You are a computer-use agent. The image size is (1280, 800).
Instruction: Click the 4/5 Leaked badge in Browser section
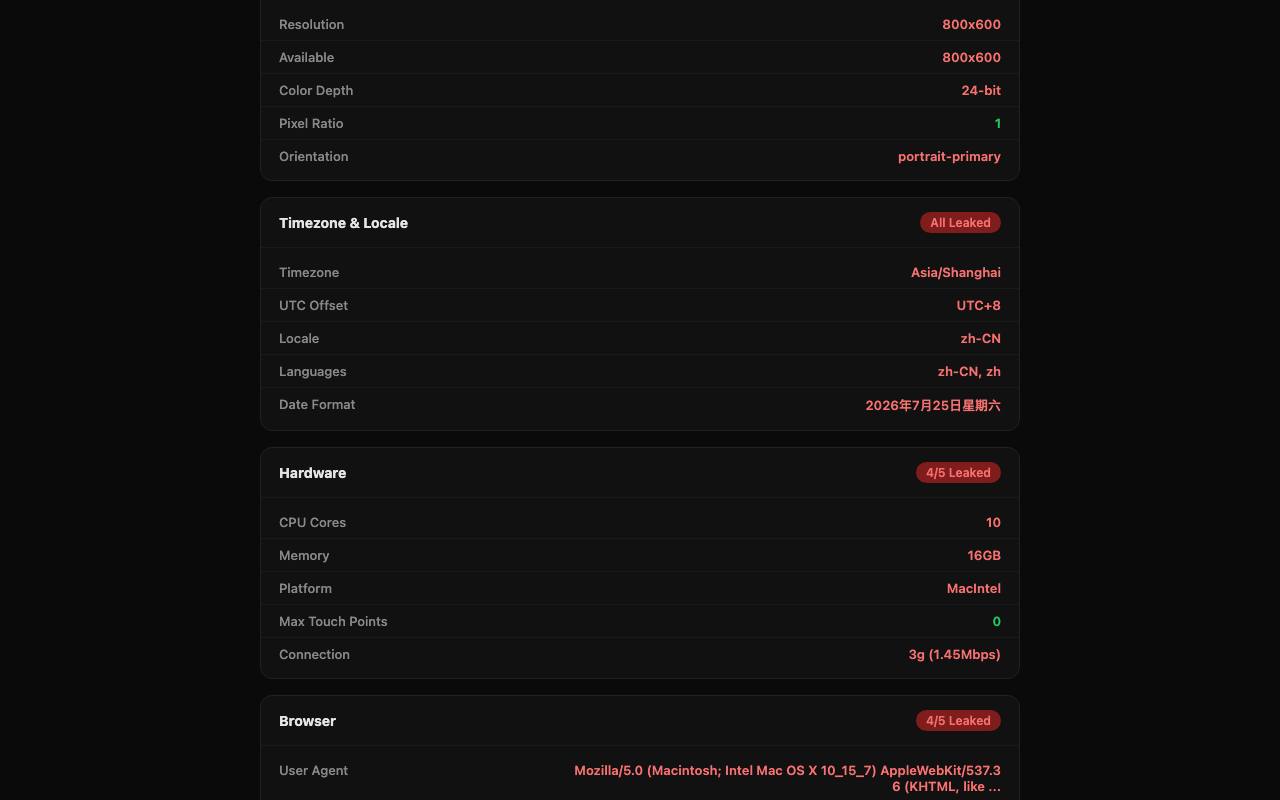(x=958, y=721)
